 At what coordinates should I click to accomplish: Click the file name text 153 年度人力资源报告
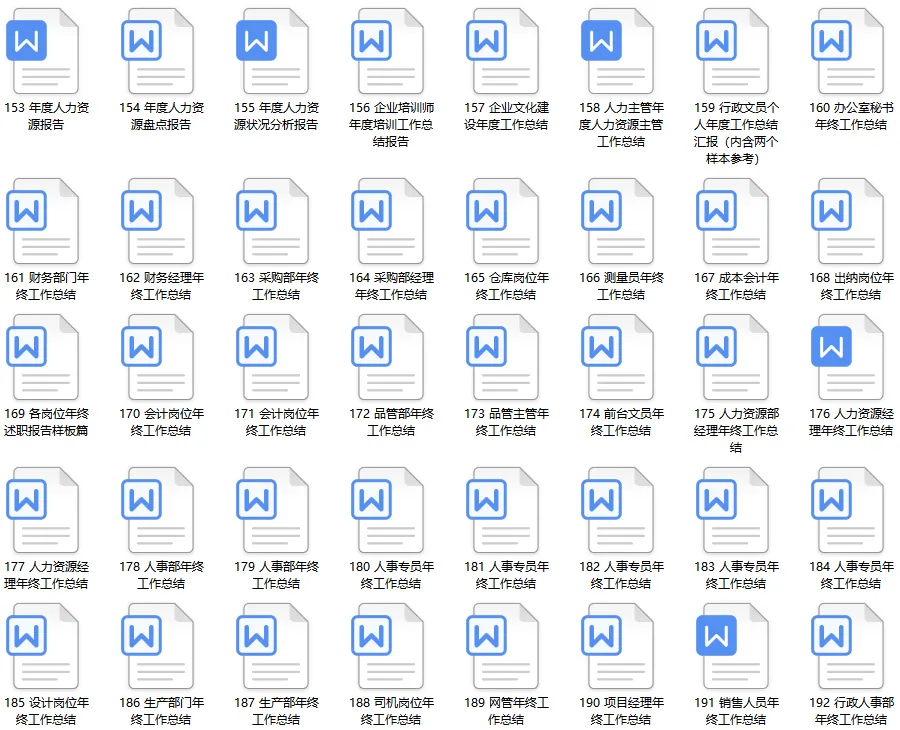point(46,116)
